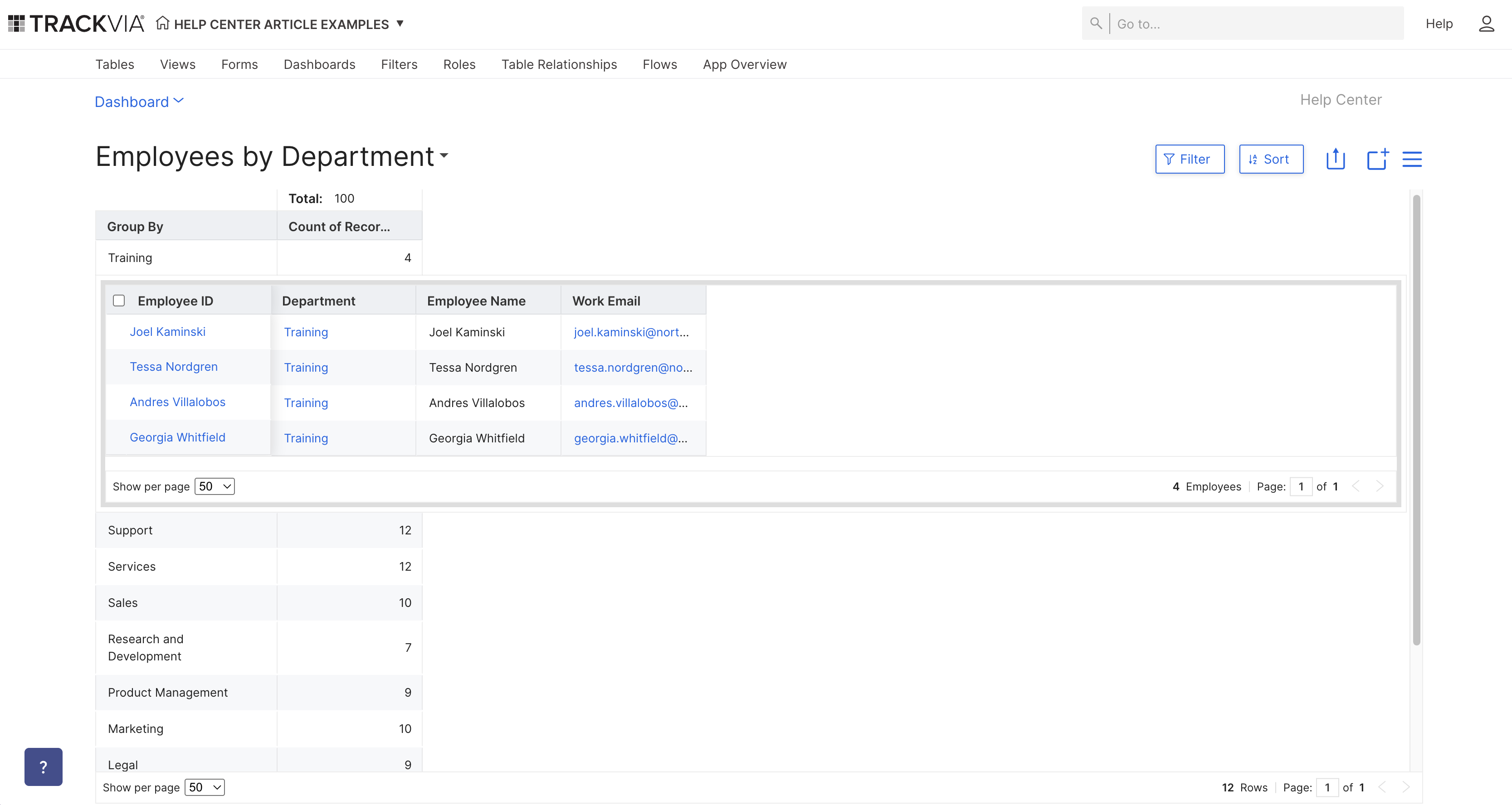
Task: Open Tessa Nordgren employee record link
Action: (x=173, y=366)
